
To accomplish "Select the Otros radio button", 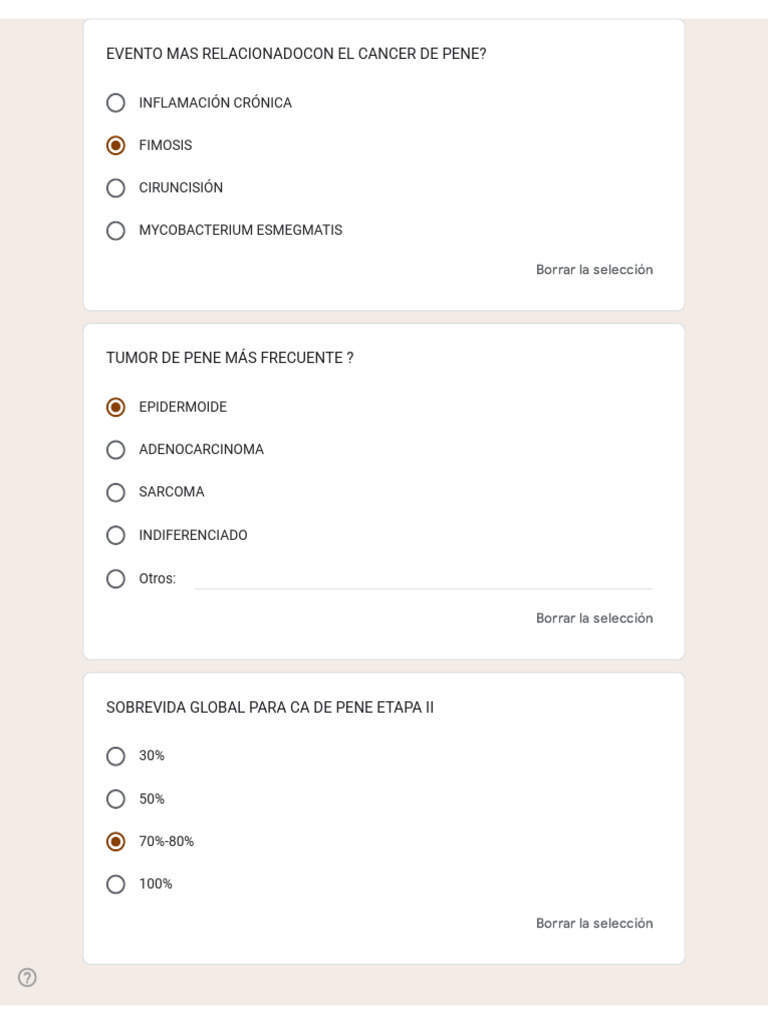I will tap(116, 579).
